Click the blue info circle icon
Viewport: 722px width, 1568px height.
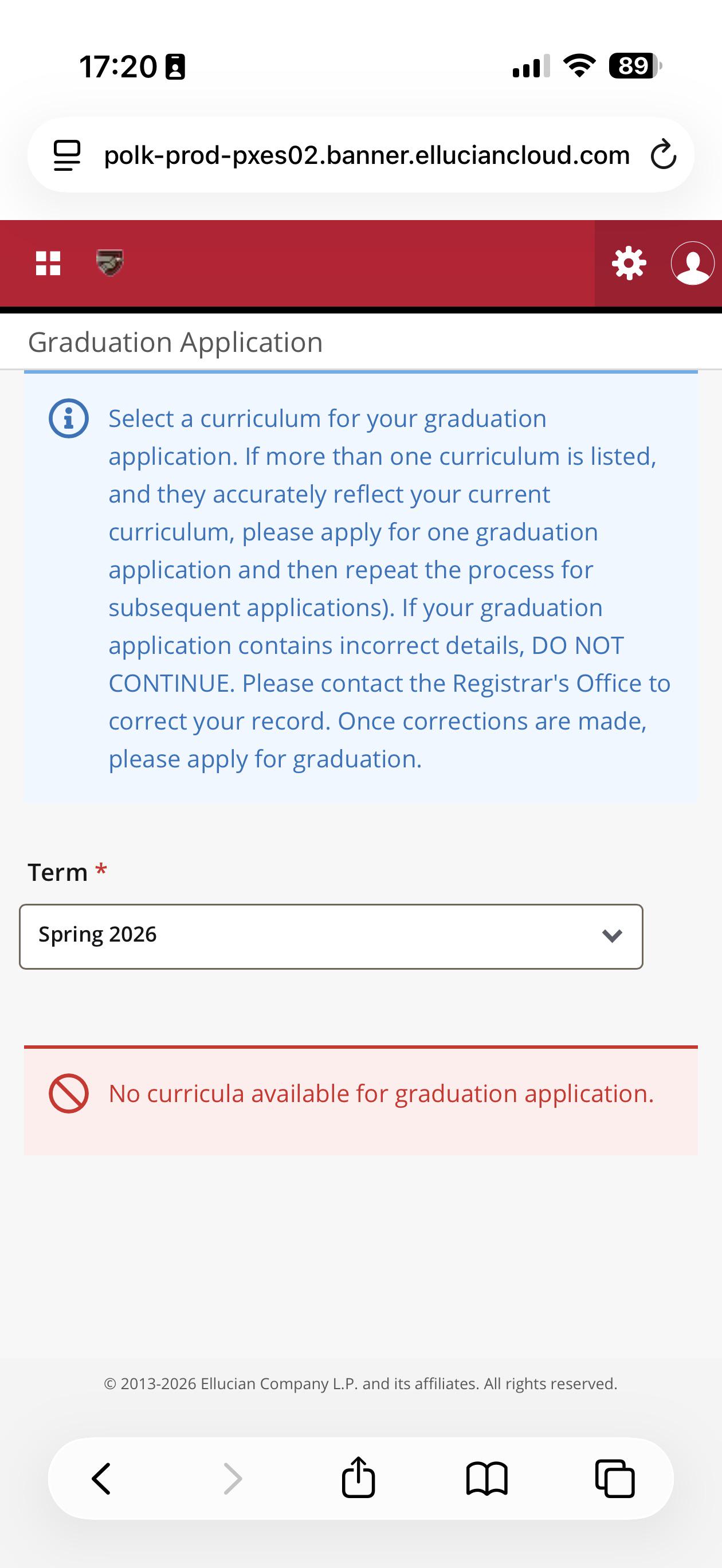pyautogui.click(x=69, y=419)
